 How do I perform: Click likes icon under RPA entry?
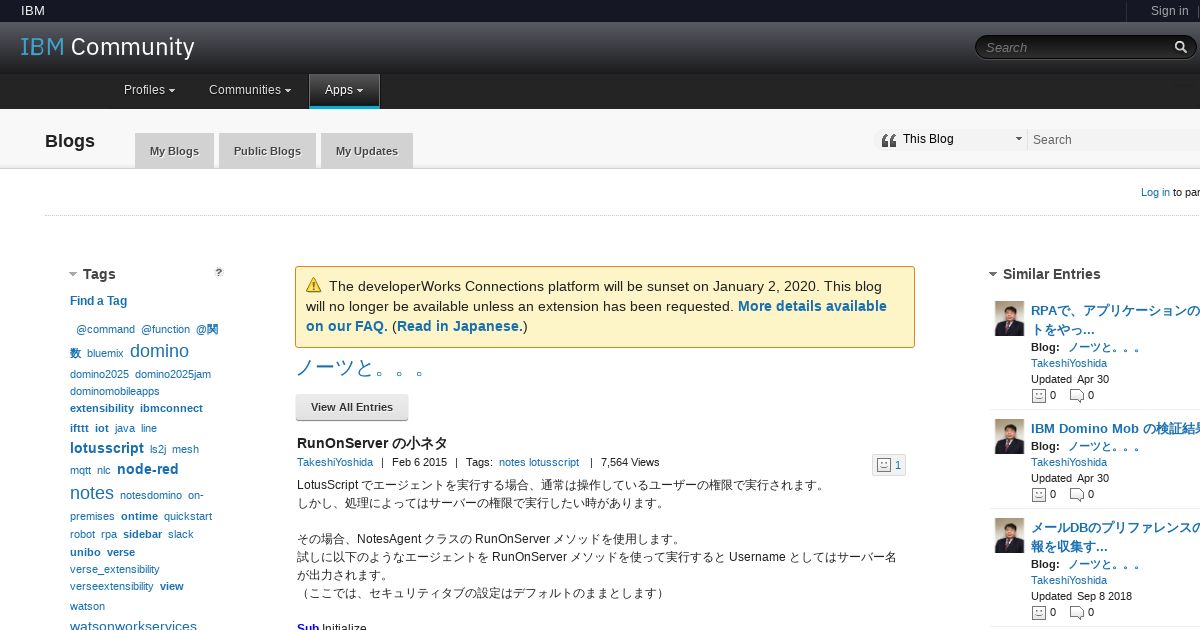point(1038,395)
